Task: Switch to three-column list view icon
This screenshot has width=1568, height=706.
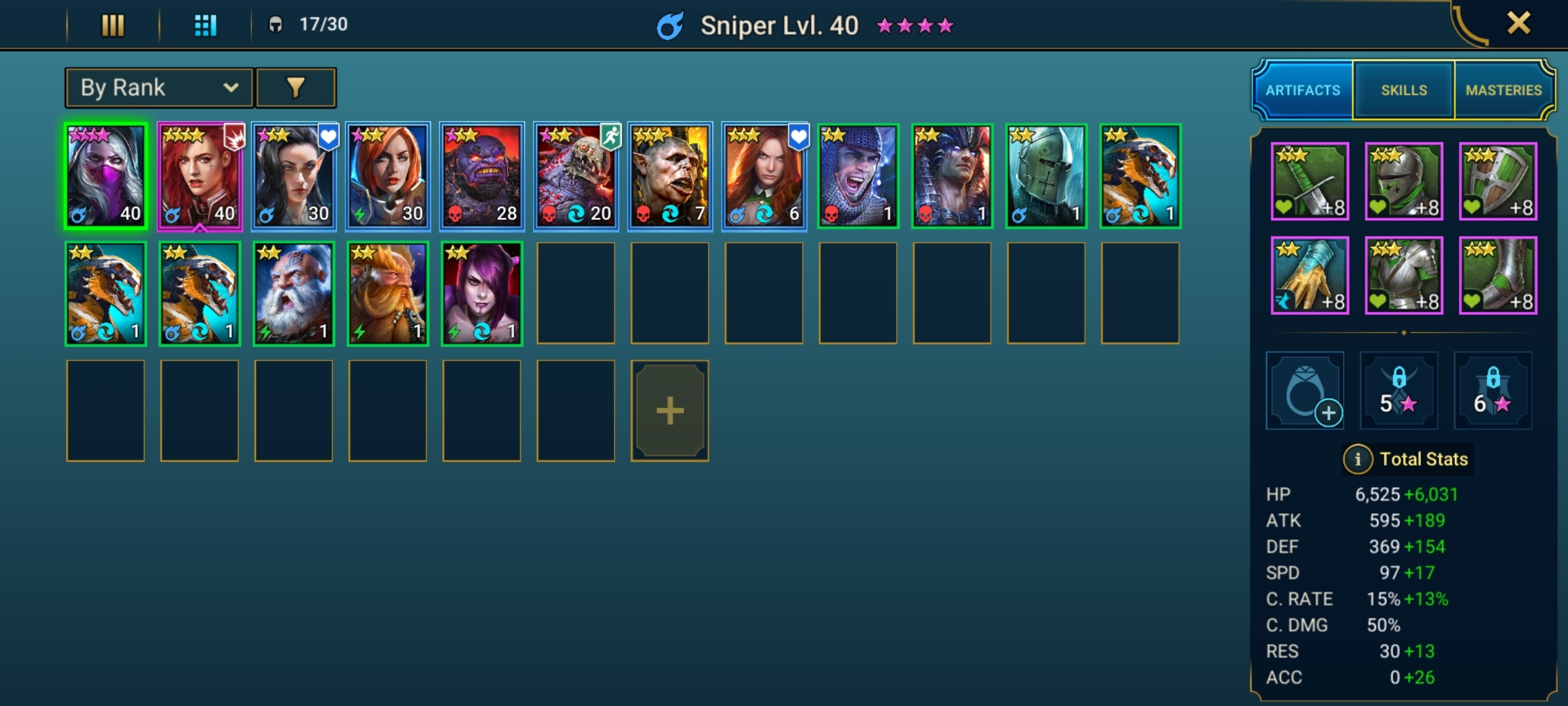Action: click(112, 25)
